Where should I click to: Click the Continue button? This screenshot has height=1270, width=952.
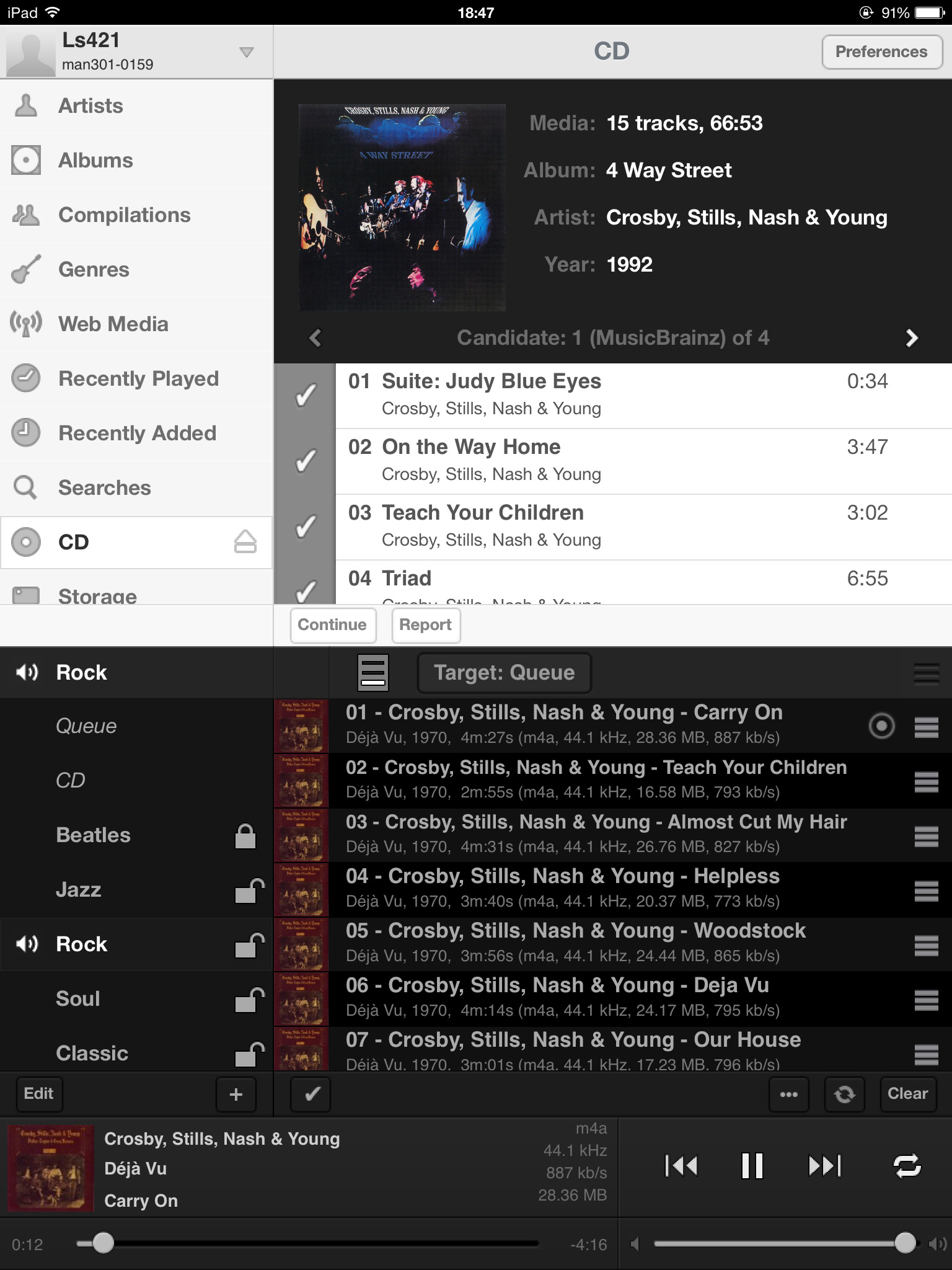pyautogui.click(x=333, y=625)
